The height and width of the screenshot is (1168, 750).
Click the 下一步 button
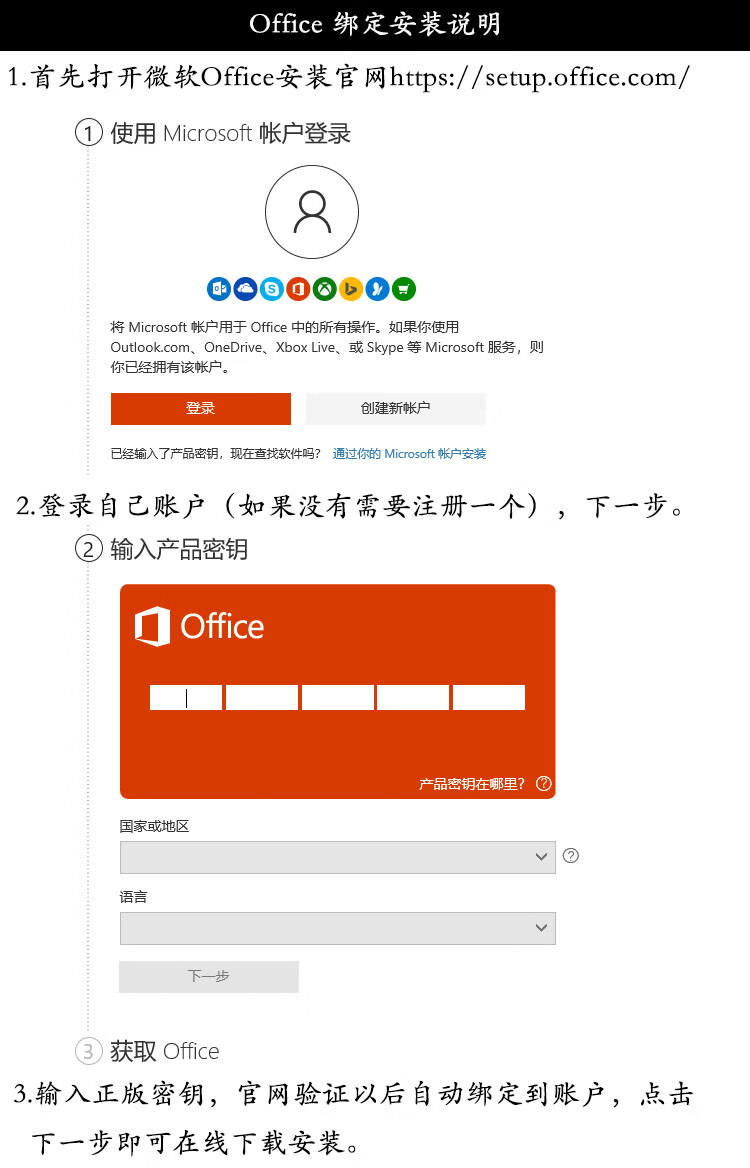point(209,977)
